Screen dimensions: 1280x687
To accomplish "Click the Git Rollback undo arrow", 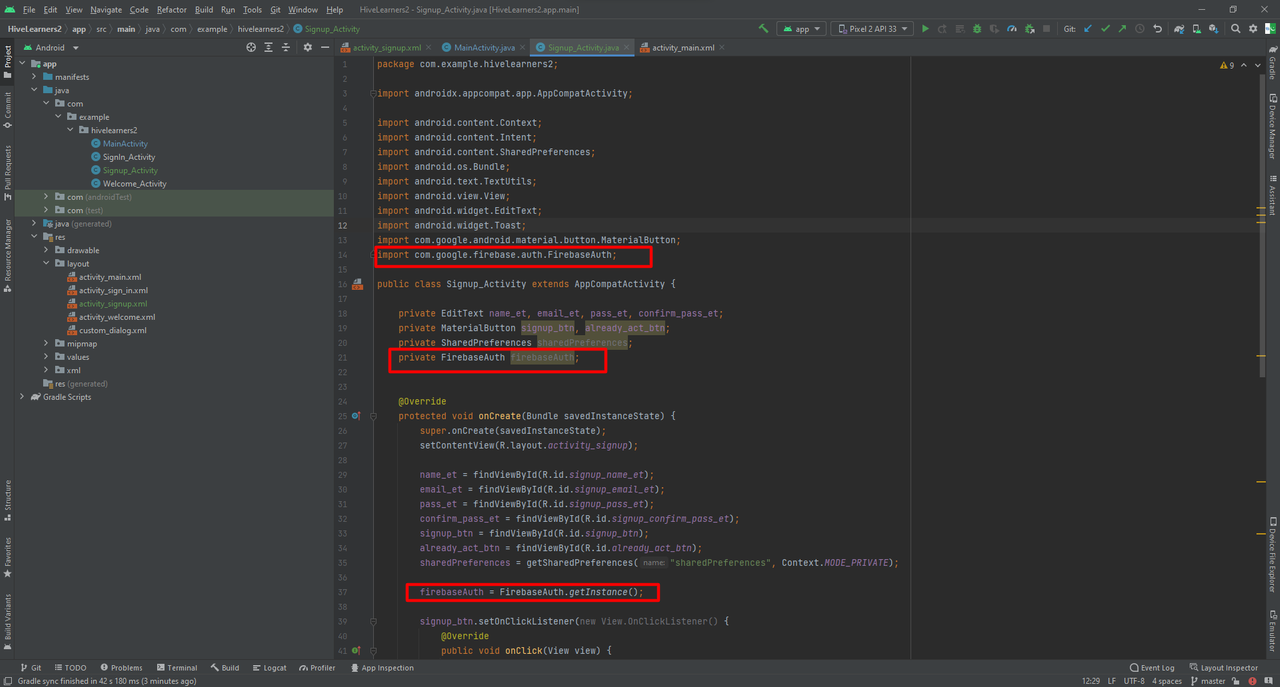I will [1157, 29].
